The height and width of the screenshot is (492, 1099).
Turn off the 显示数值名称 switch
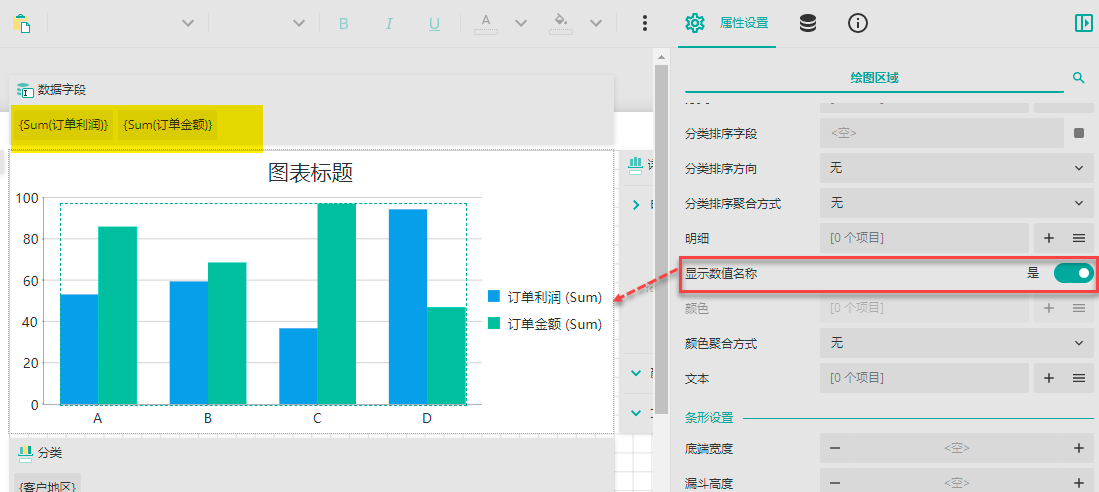pyautogui.click(x=1073, y=273)
